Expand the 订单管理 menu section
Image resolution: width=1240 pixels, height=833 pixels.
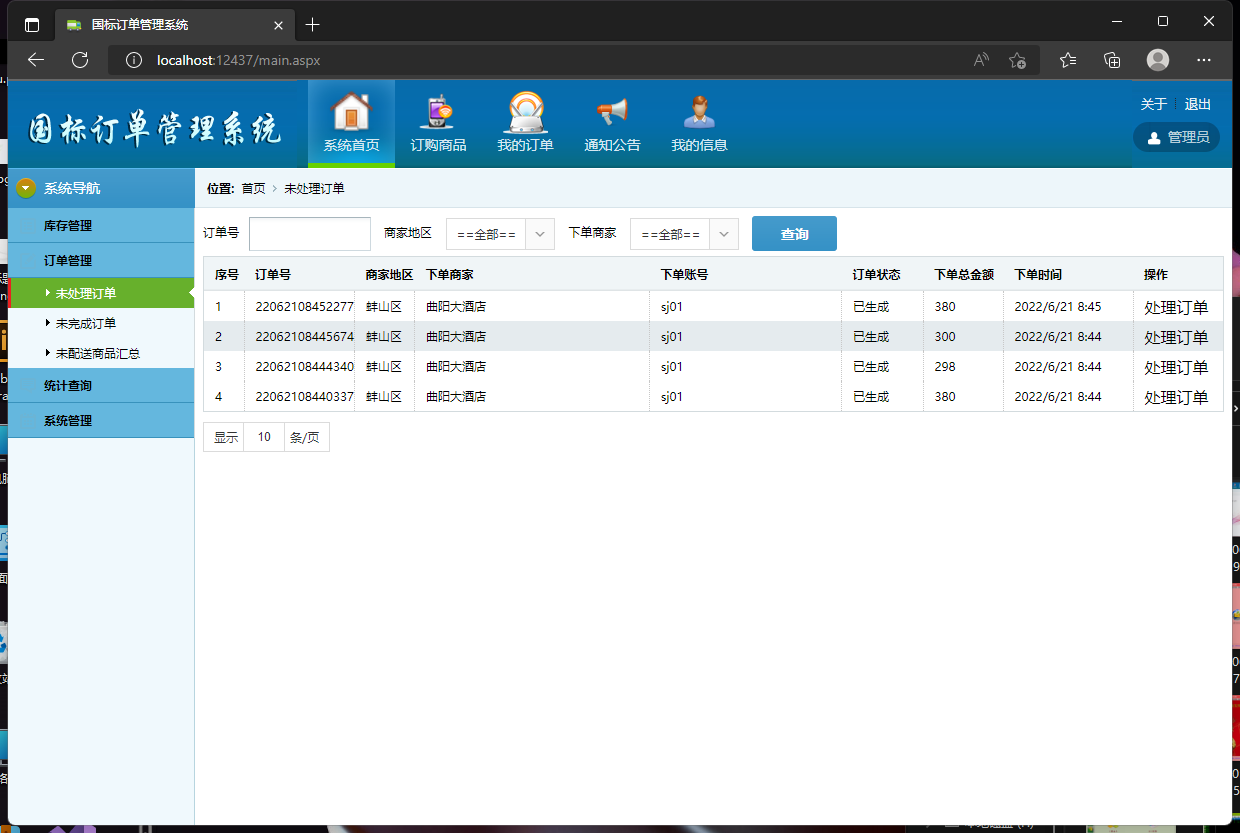coord(101,260)
